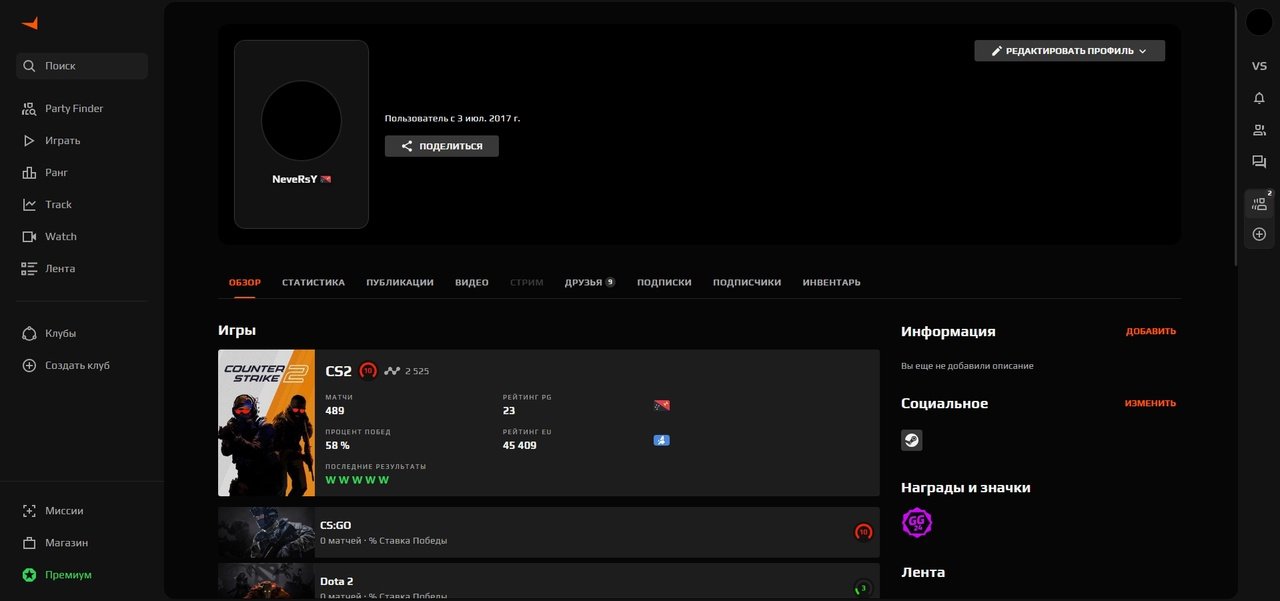Click the Магазин bag icon

pos(29,542)
